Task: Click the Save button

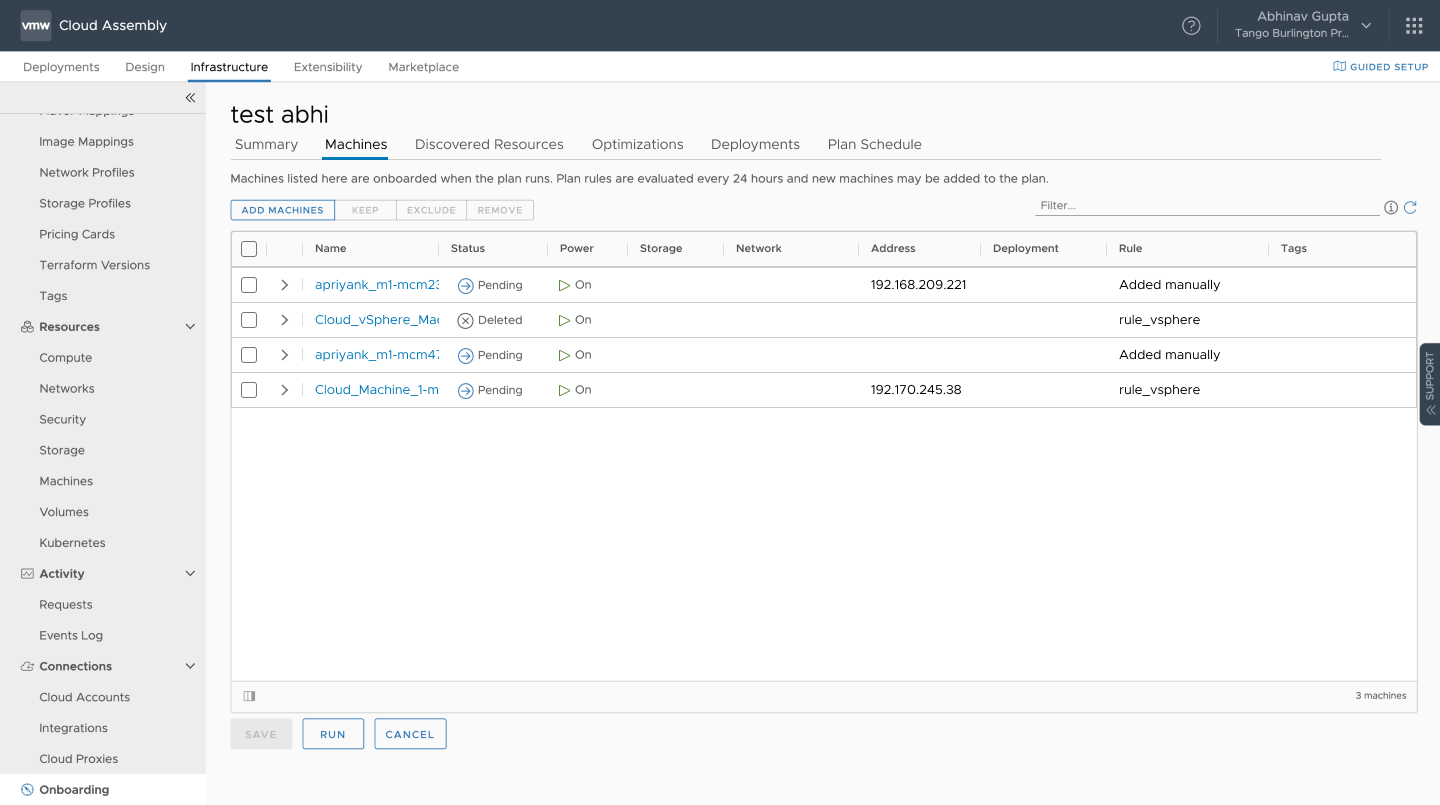Action: 261,734
